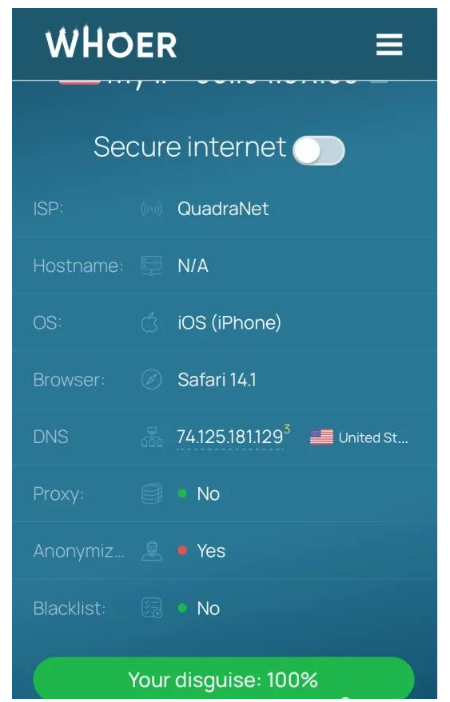Open the hamburger menu
Image resolution: width=450 pixels, height=702 pixels.
(x=389, y=45)
